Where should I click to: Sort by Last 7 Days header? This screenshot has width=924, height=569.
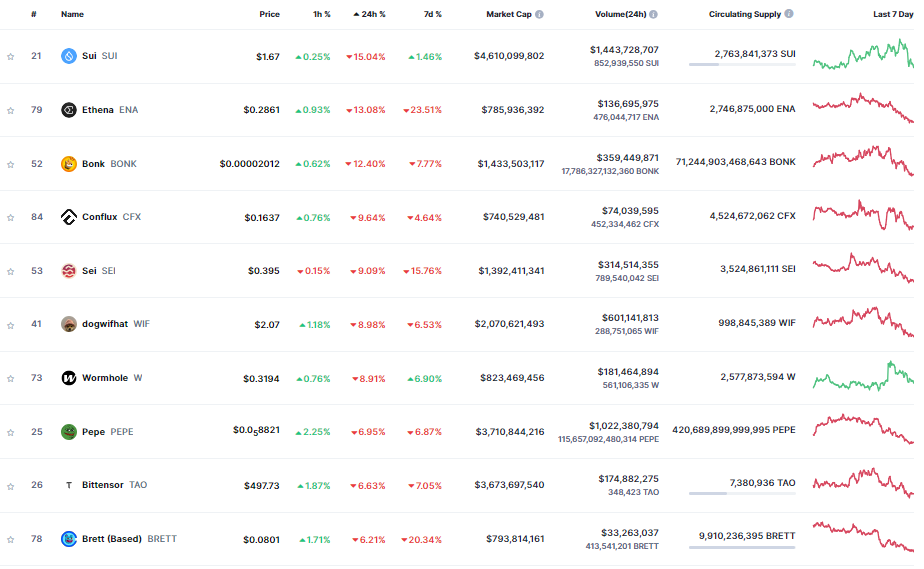click(893, 14)
